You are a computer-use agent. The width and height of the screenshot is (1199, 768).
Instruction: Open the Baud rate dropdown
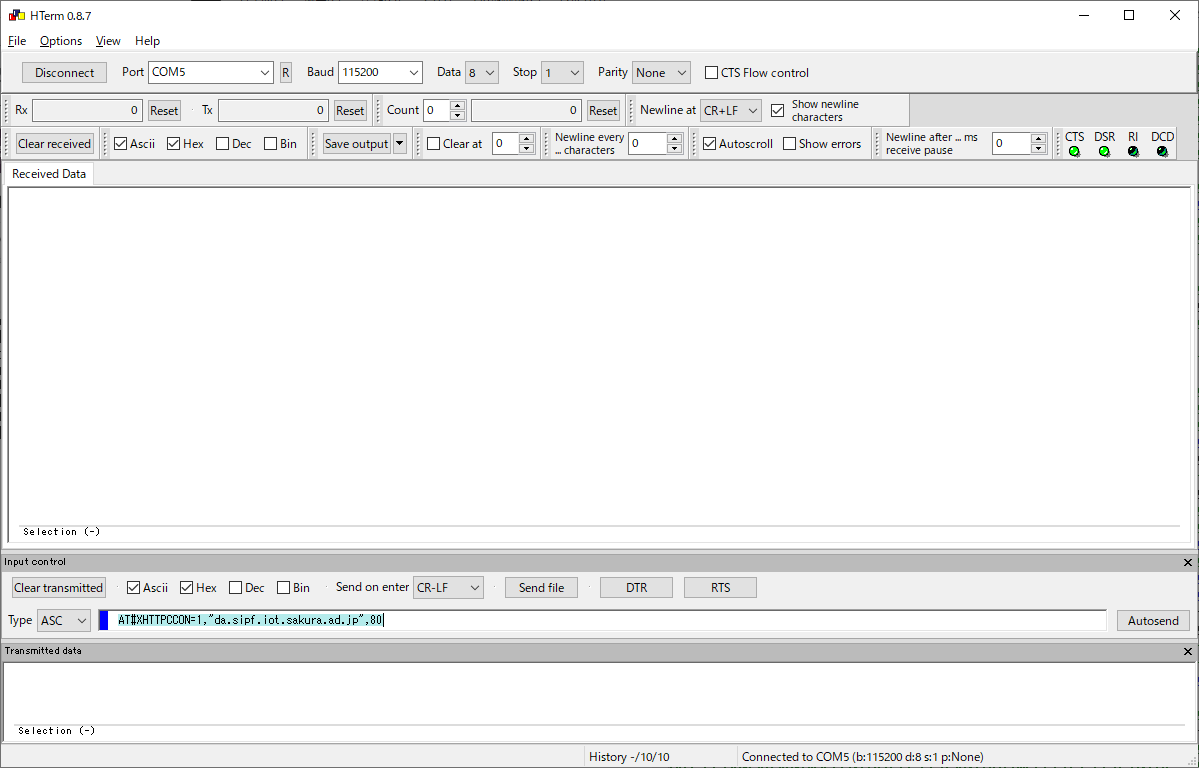pyautogui.click(x=380, y=73)
